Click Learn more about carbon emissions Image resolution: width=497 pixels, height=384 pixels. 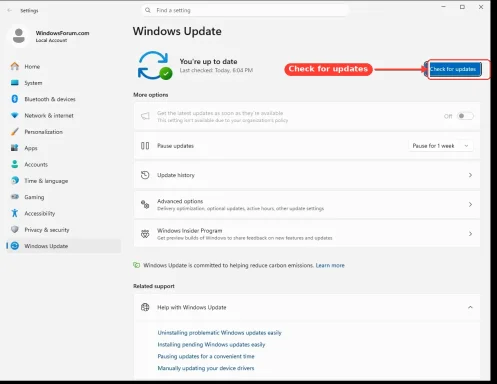[x=330, y=265]
